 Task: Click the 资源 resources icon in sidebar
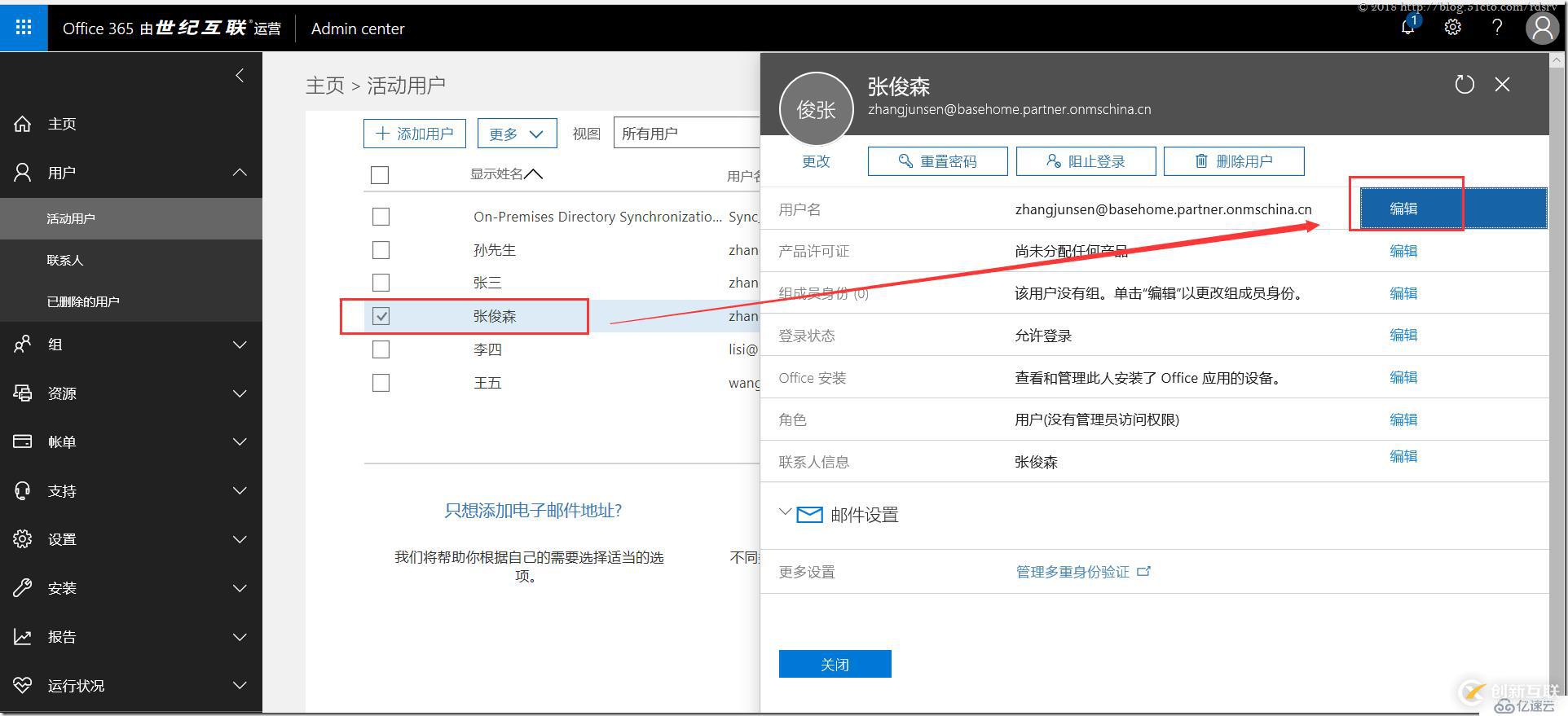click(x=23, y=393)
